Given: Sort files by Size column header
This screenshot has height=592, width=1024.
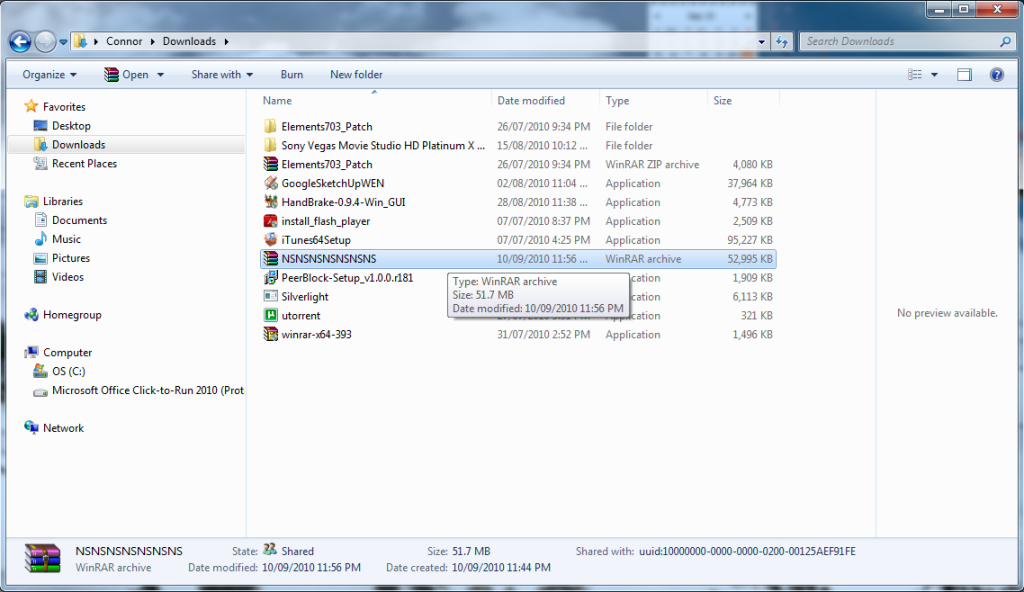Looking at the screenshot, I should click(x=722, y=101).
